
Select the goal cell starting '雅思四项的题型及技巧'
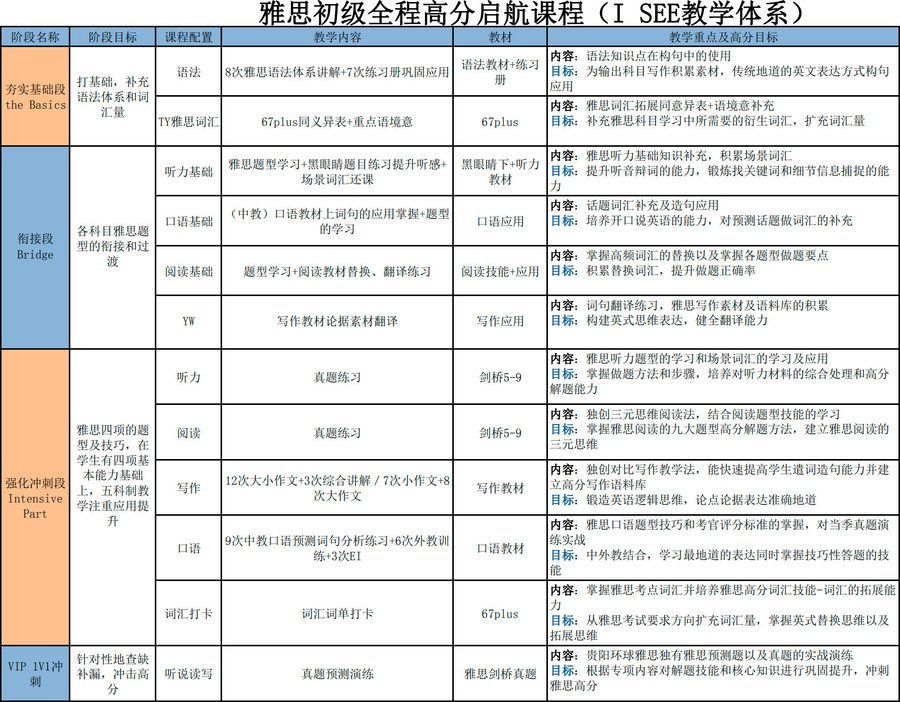(112, 497)
